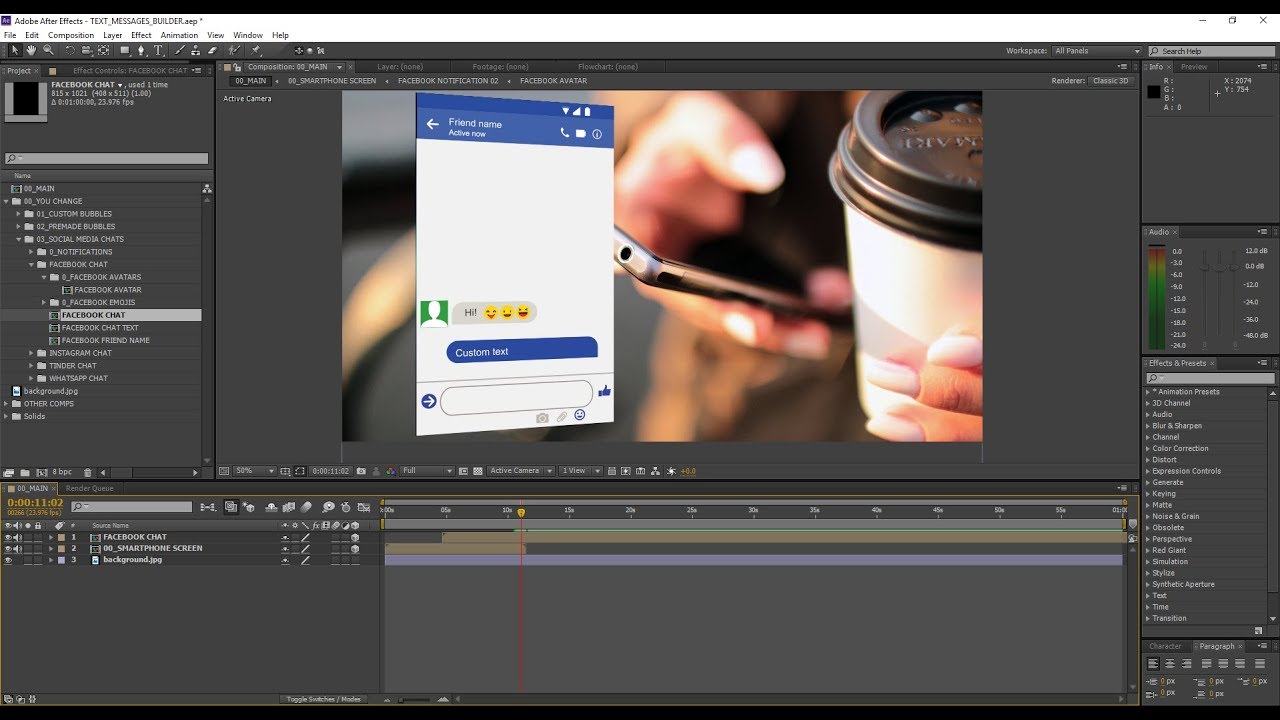The width and height of the screenshot is (1280, 720).
Task: Switch to the Character panel tab
Action: pos(1165,646)
